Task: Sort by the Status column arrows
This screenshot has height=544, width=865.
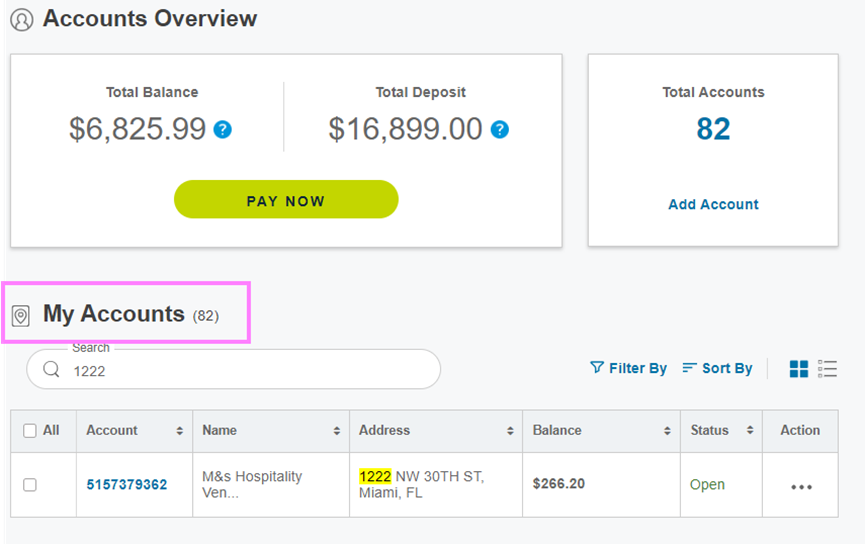Action: coord(750,430)
